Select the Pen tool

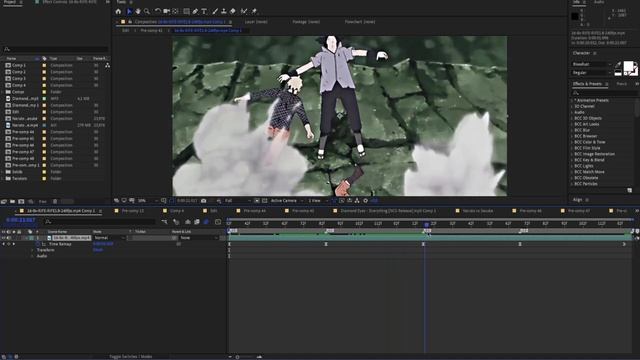tap(195, 11)
